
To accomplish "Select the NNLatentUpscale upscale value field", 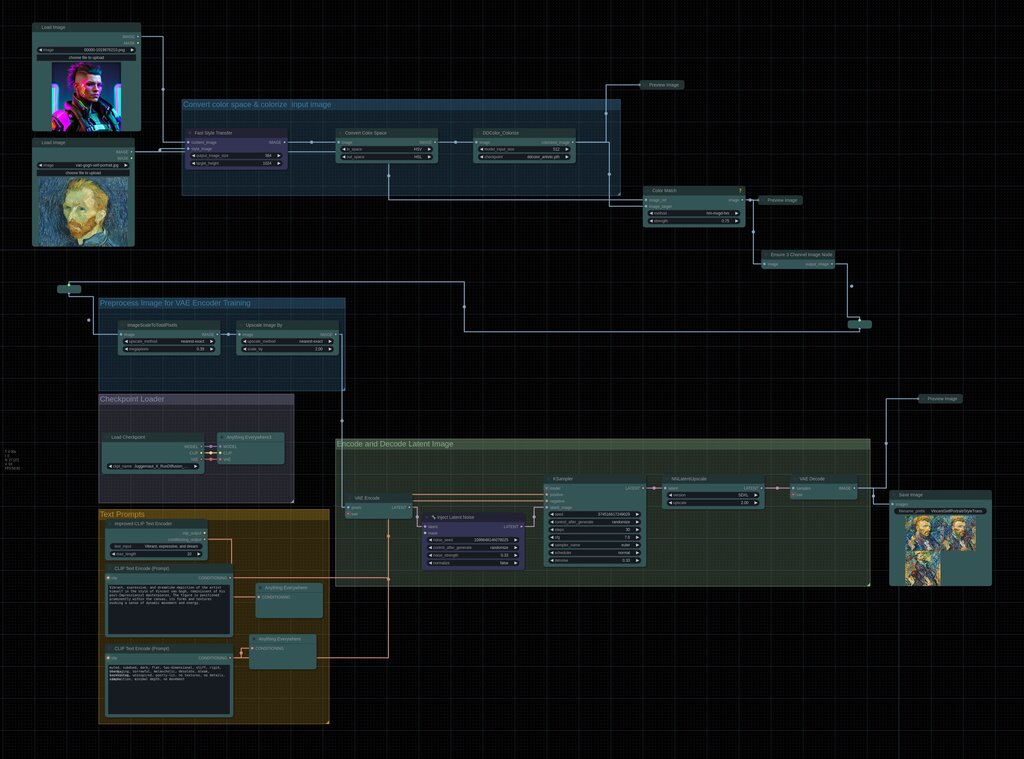I will (712, 503).
